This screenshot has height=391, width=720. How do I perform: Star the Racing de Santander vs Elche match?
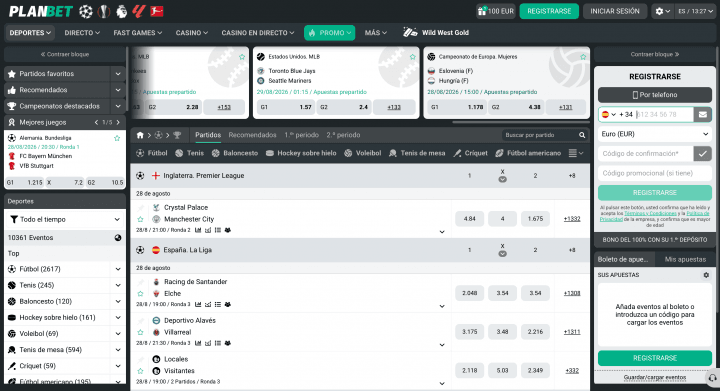coord(141,294)
